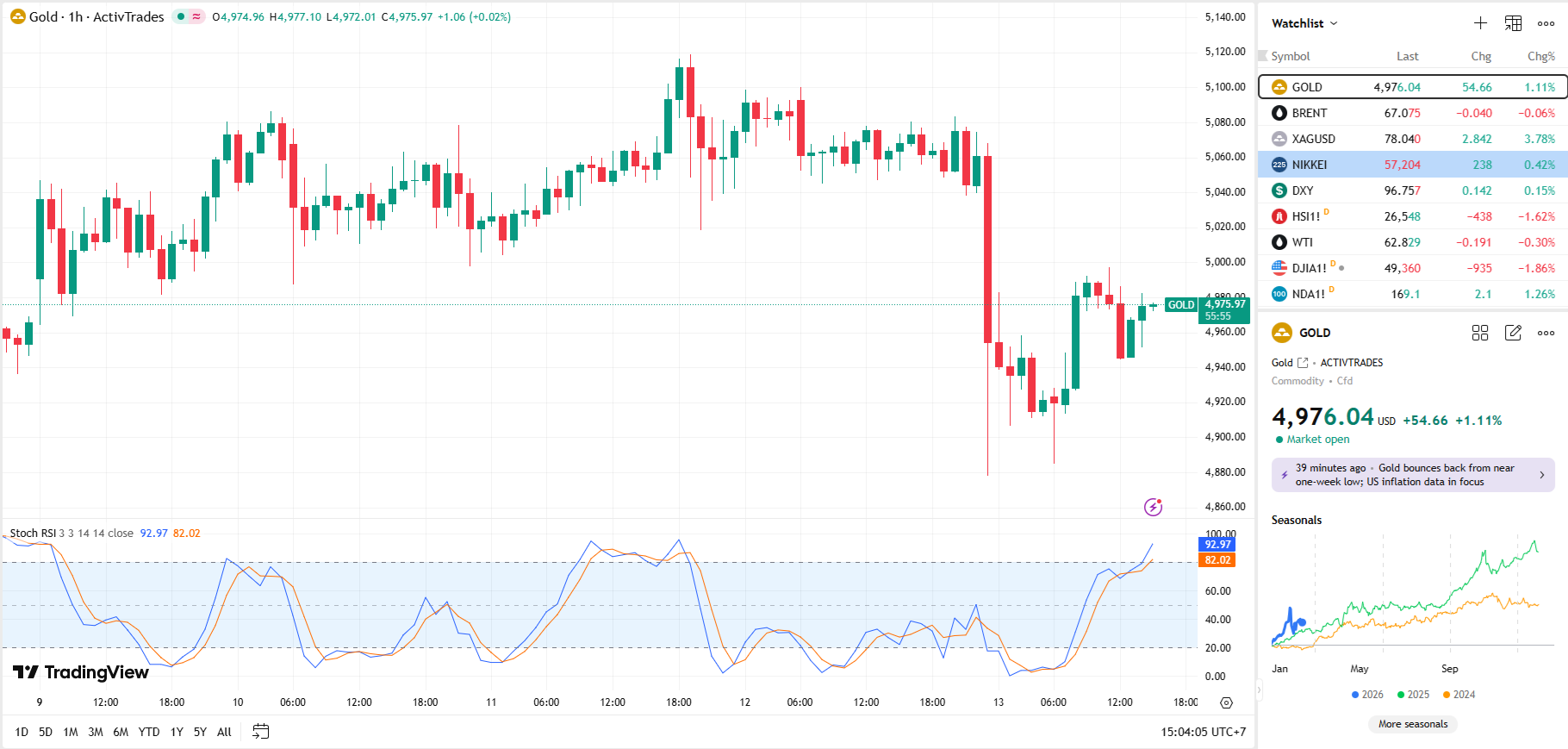This screenshot has height=749, width=1568.
Task: Expand the Watchlist dropdown
Action: coord(1304,23)
